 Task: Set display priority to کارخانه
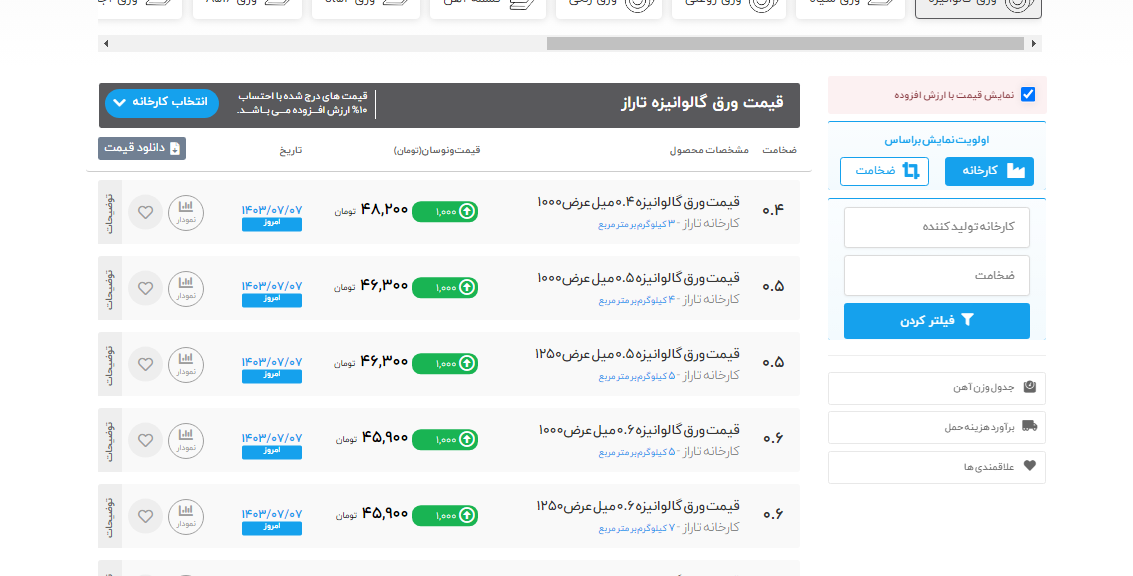tap(989, 171)
